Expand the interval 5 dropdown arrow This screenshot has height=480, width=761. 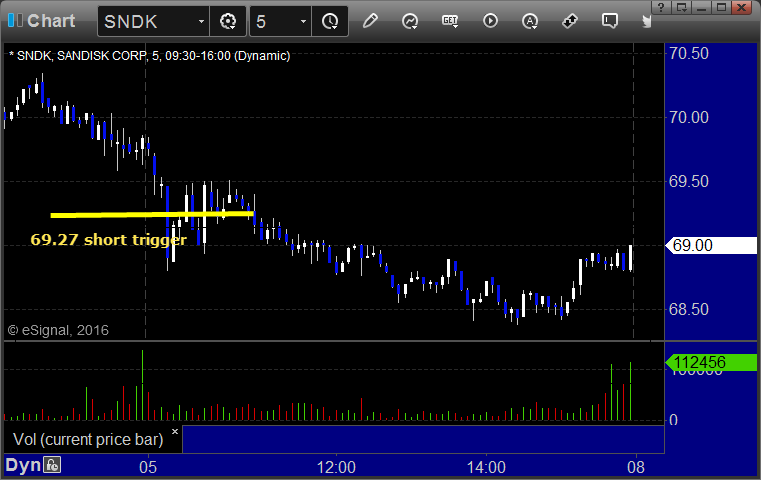[x=303, y=21]
